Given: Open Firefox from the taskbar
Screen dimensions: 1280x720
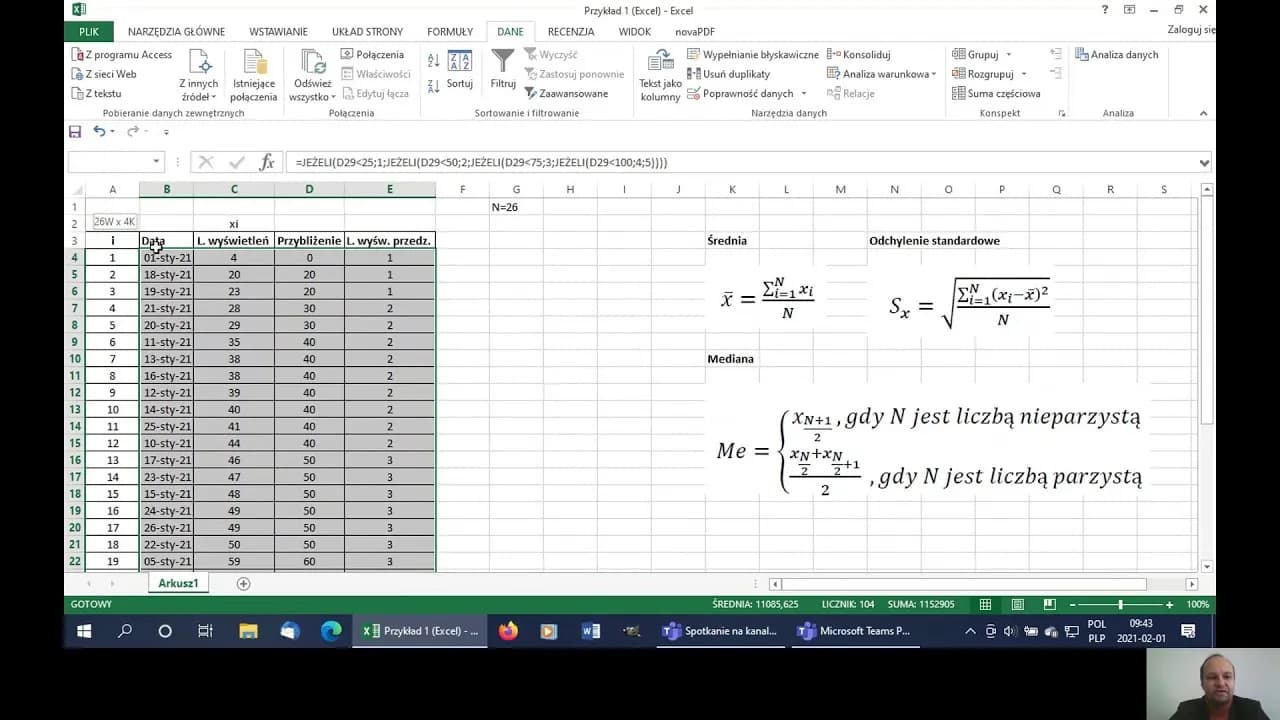Looking at the screenshot, I should tap(508, 631).
